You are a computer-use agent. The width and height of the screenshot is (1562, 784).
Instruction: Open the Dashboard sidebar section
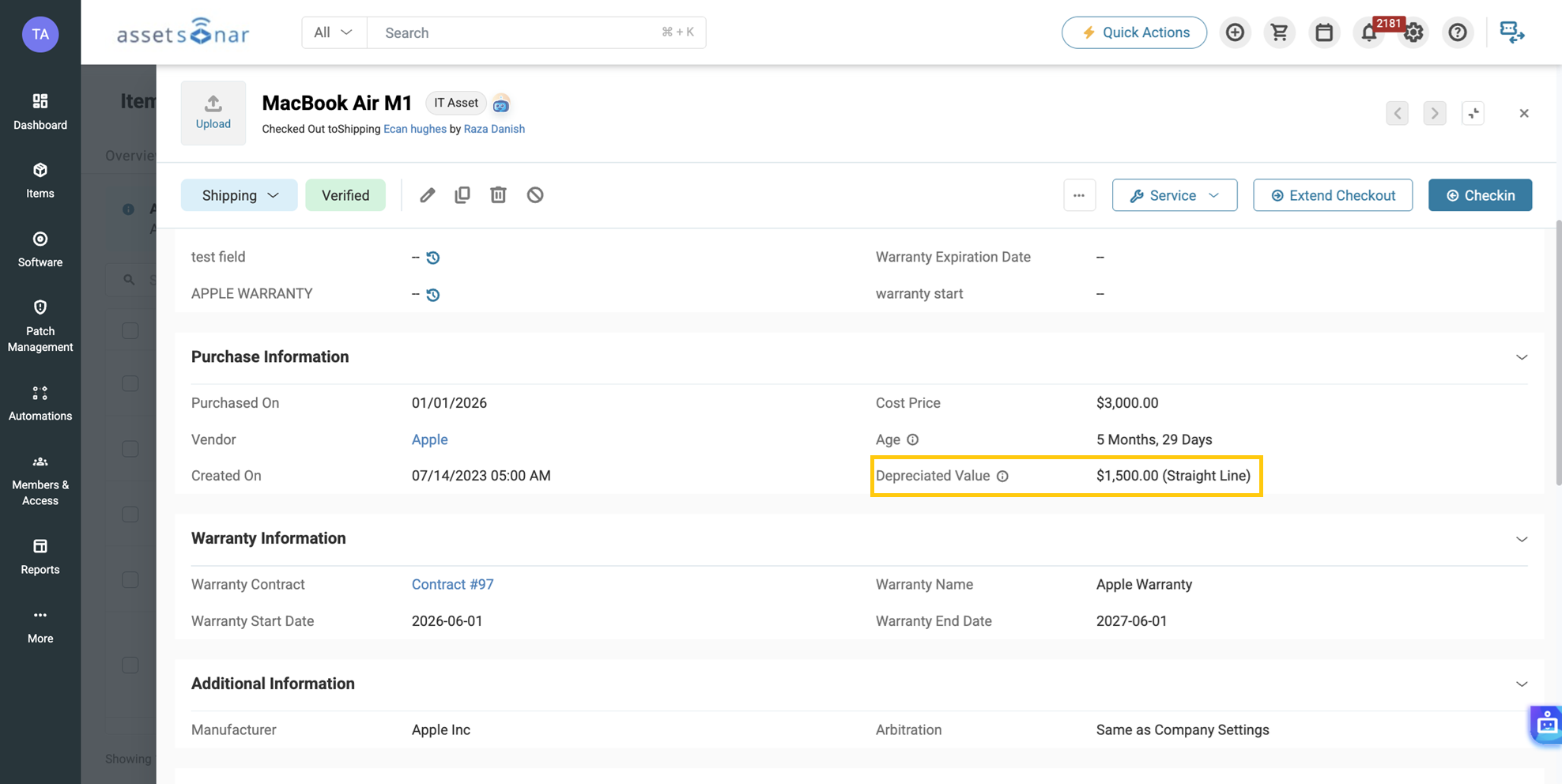[40, 111]
